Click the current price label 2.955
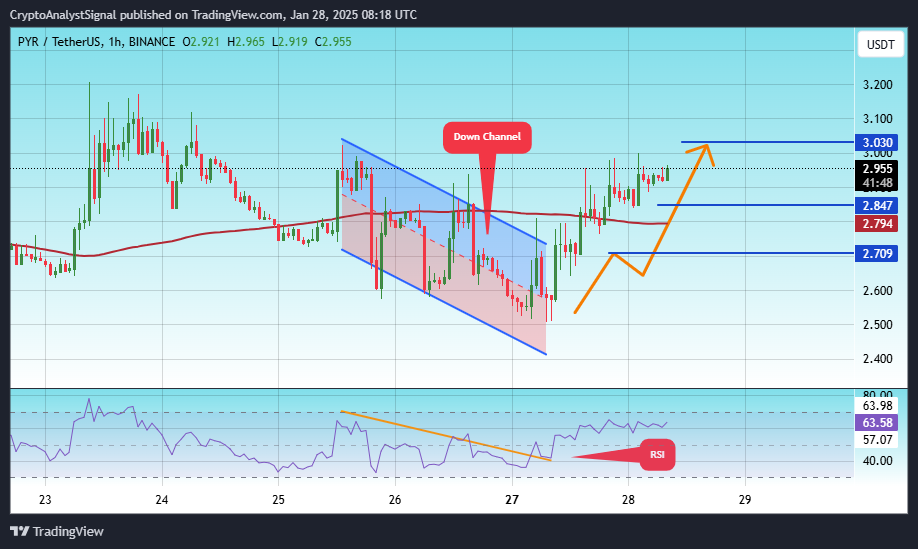The height and width of the screenshot is (549, 918). point(876,169)
